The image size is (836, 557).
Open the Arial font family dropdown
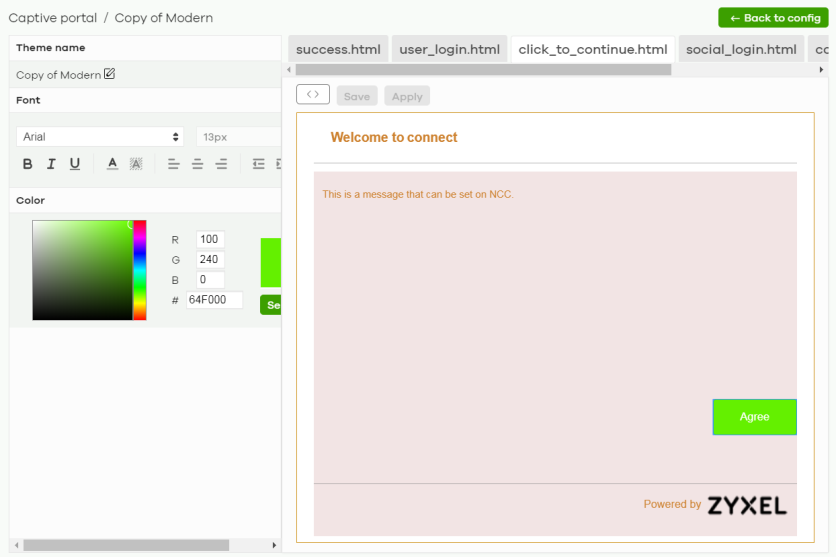[x=100, y=137]
